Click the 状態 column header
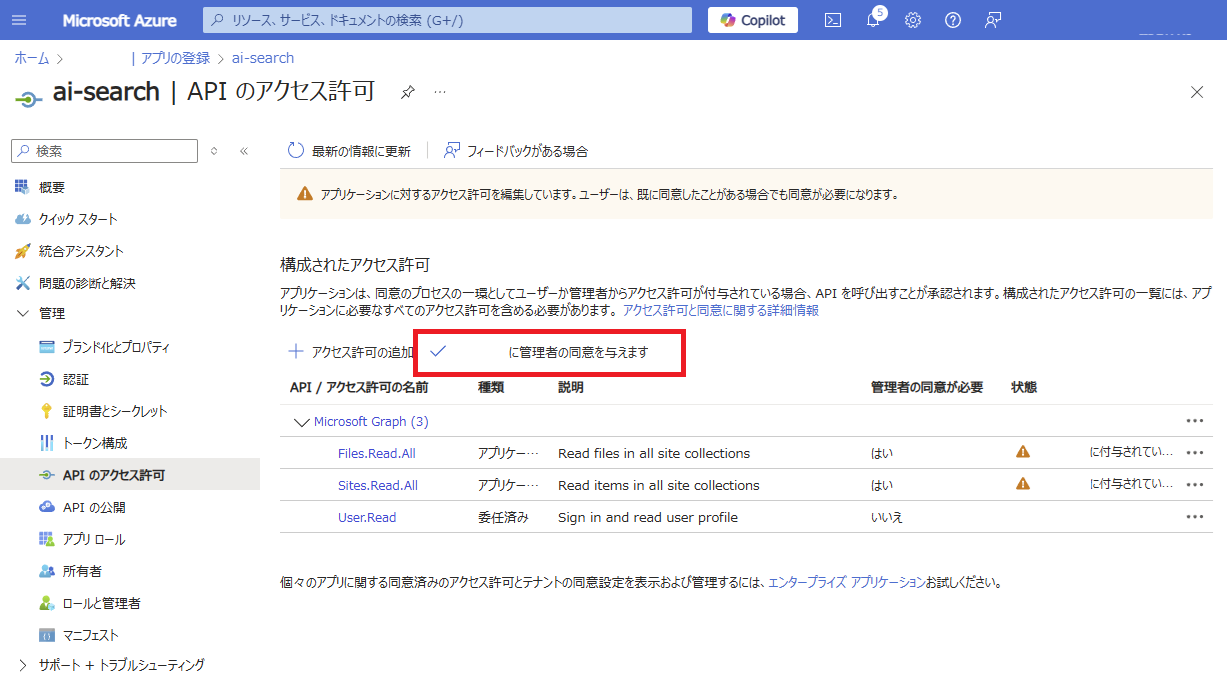Screen dimensions: 1227x686 click(1024, 387)
